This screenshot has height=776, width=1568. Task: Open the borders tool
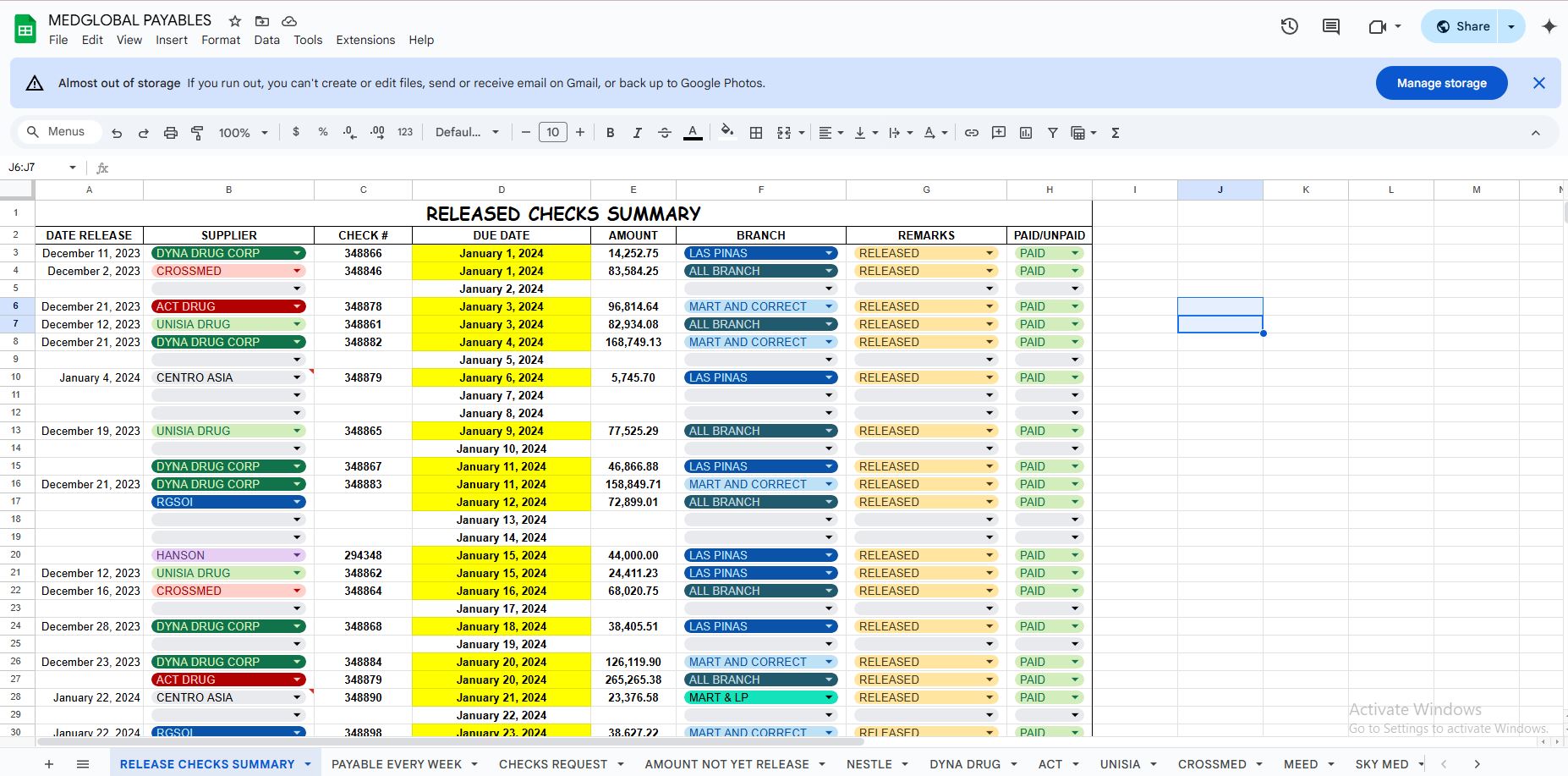[x=756, y=133]
